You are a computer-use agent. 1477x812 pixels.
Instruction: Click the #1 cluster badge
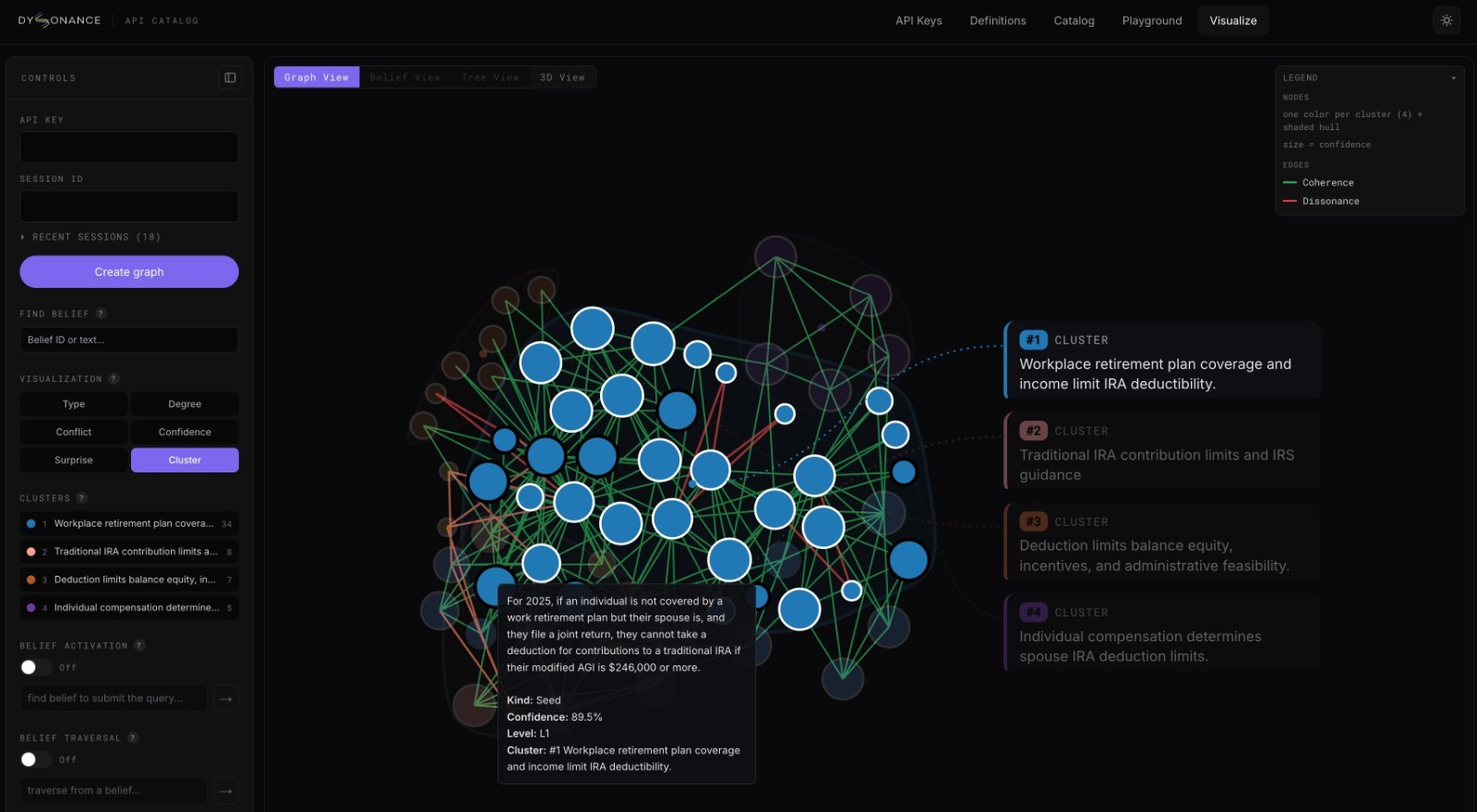[x=1033, y=340]
